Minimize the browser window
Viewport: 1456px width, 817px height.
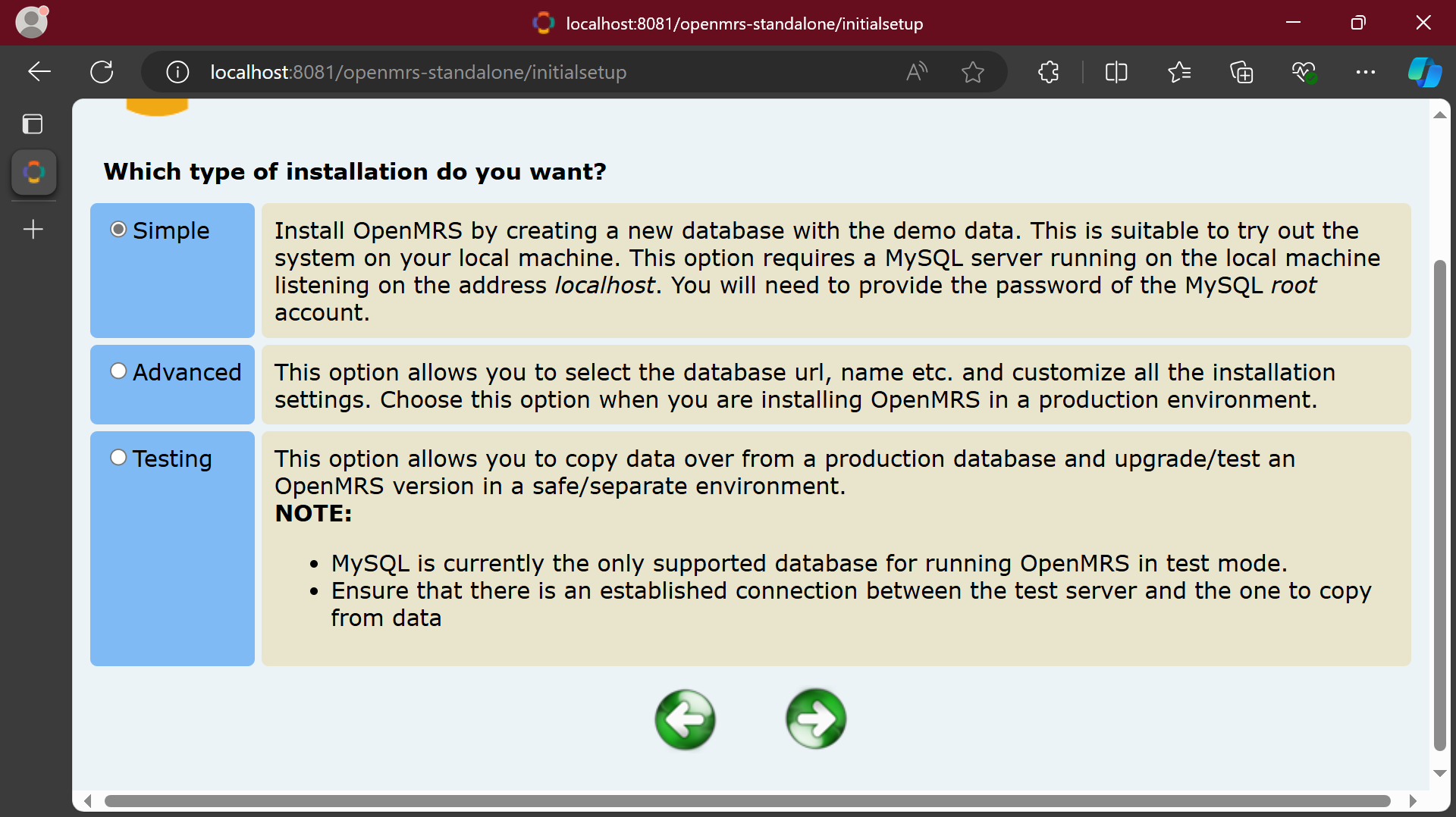[1293, 23]
